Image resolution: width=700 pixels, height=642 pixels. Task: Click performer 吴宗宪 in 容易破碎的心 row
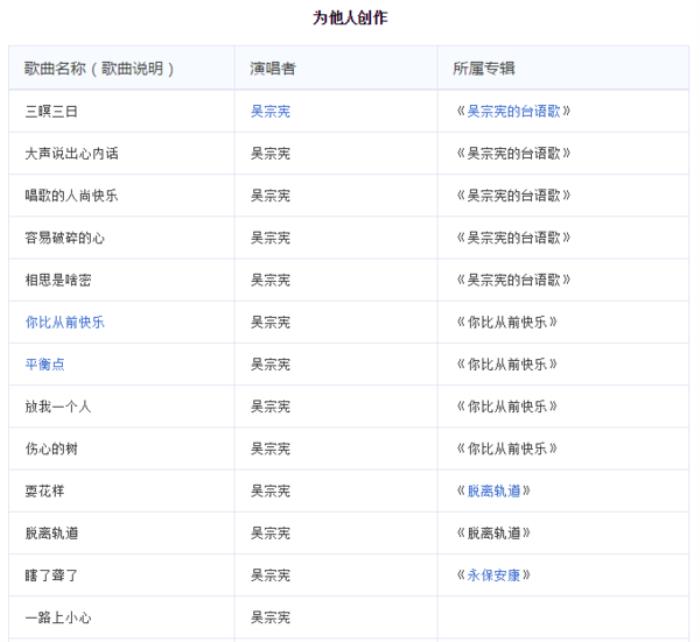pos(271,238)
